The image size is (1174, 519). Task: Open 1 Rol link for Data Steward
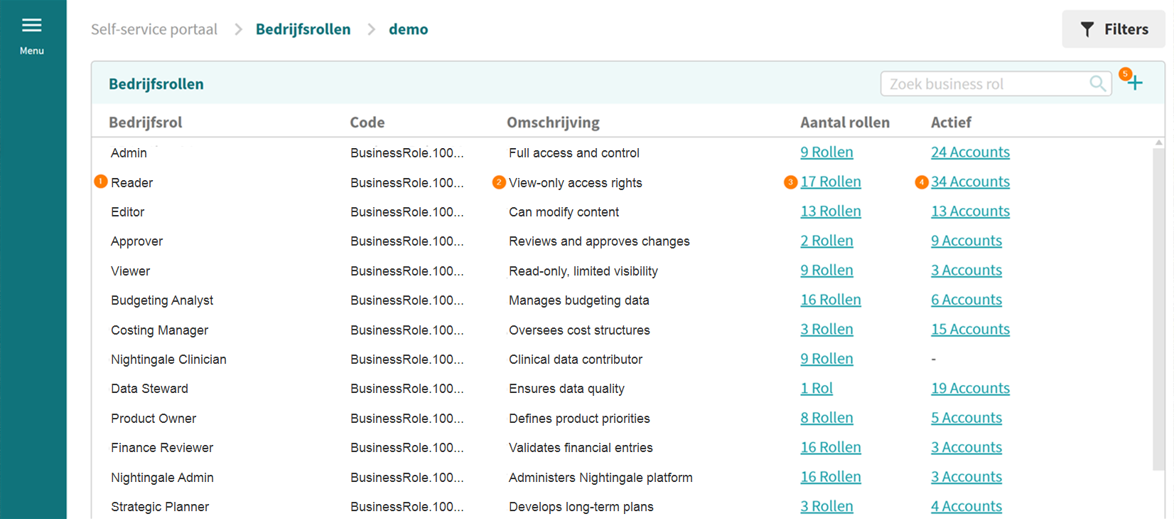[x=816, y=389]
